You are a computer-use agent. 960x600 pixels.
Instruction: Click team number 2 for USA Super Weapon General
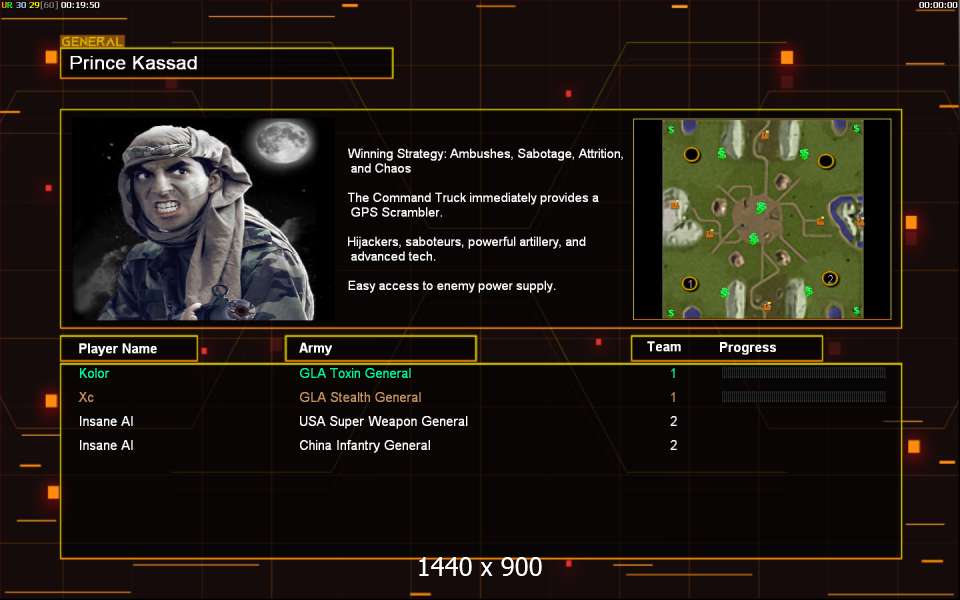pos(673,421)
